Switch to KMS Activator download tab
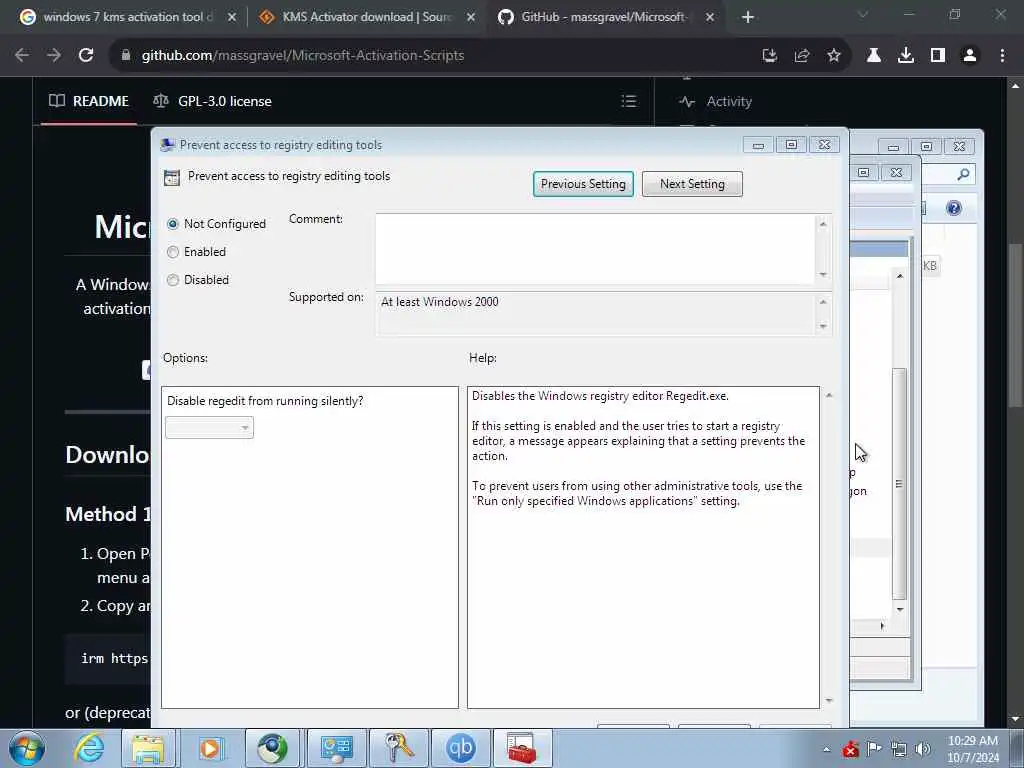Image resolution: width=1024 pixels, height=768 pixels. pos(366,17)
